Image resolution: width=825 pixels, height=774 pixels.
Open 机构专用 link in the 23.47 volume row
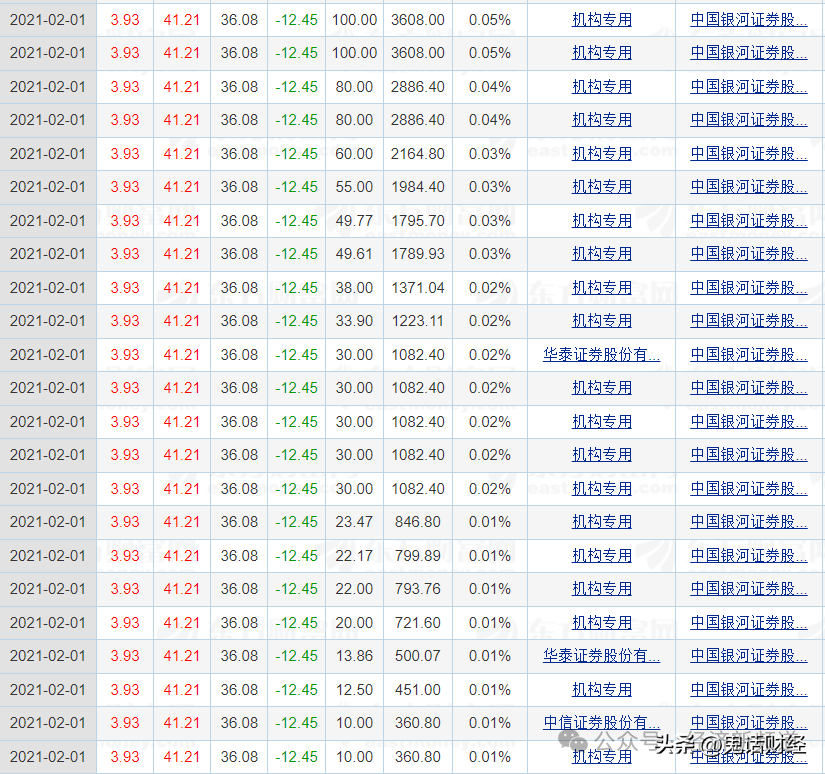pos(602,521)
